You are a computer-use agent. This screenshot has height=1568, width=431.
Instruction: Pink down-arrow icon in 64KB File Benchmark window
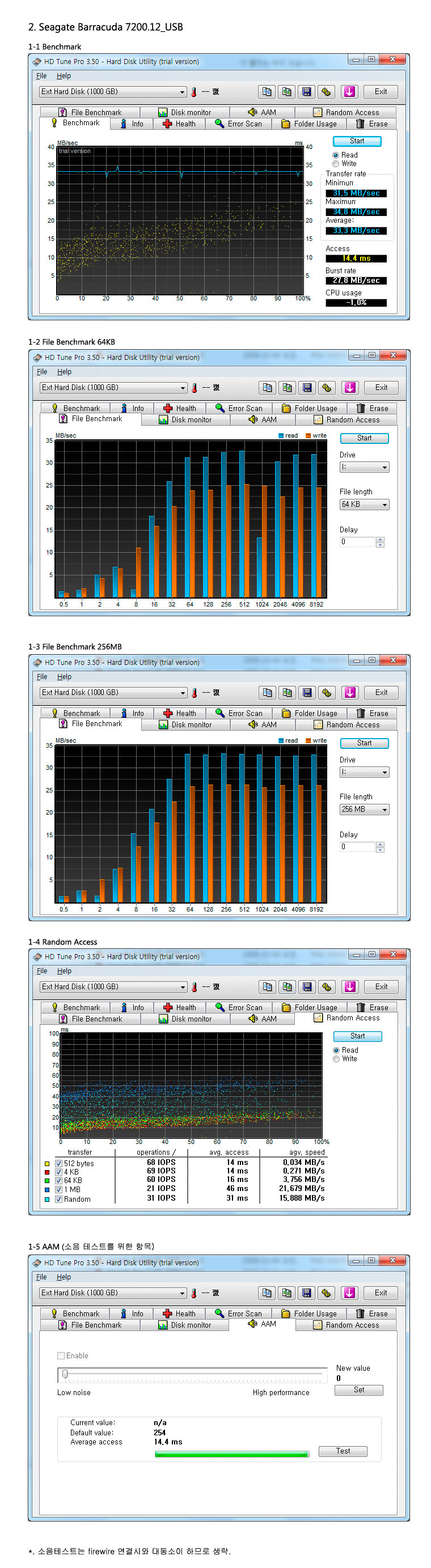[350, 388]
